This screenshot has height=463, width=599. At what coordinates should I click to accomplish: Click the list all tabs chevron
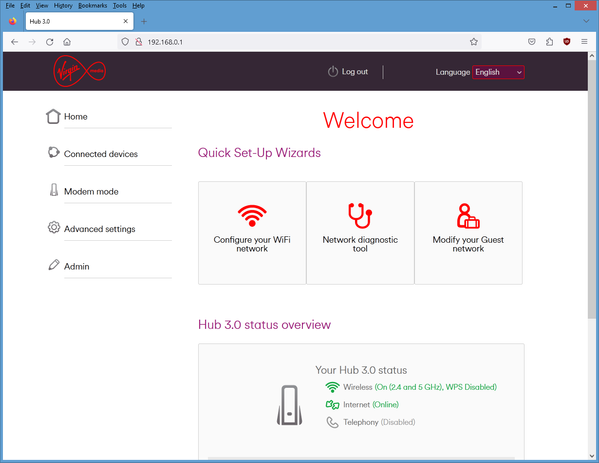coord(586,21)
